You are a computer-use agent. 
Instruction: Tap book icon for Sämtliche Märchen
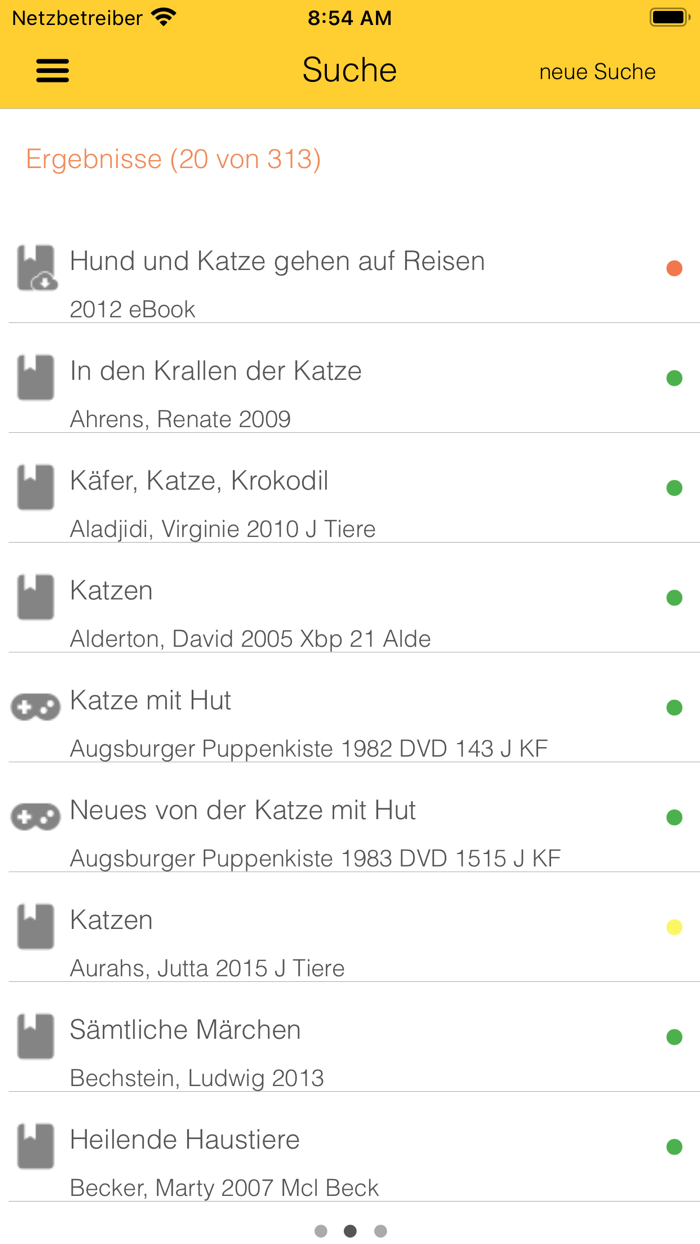(x=36, y=1037)
